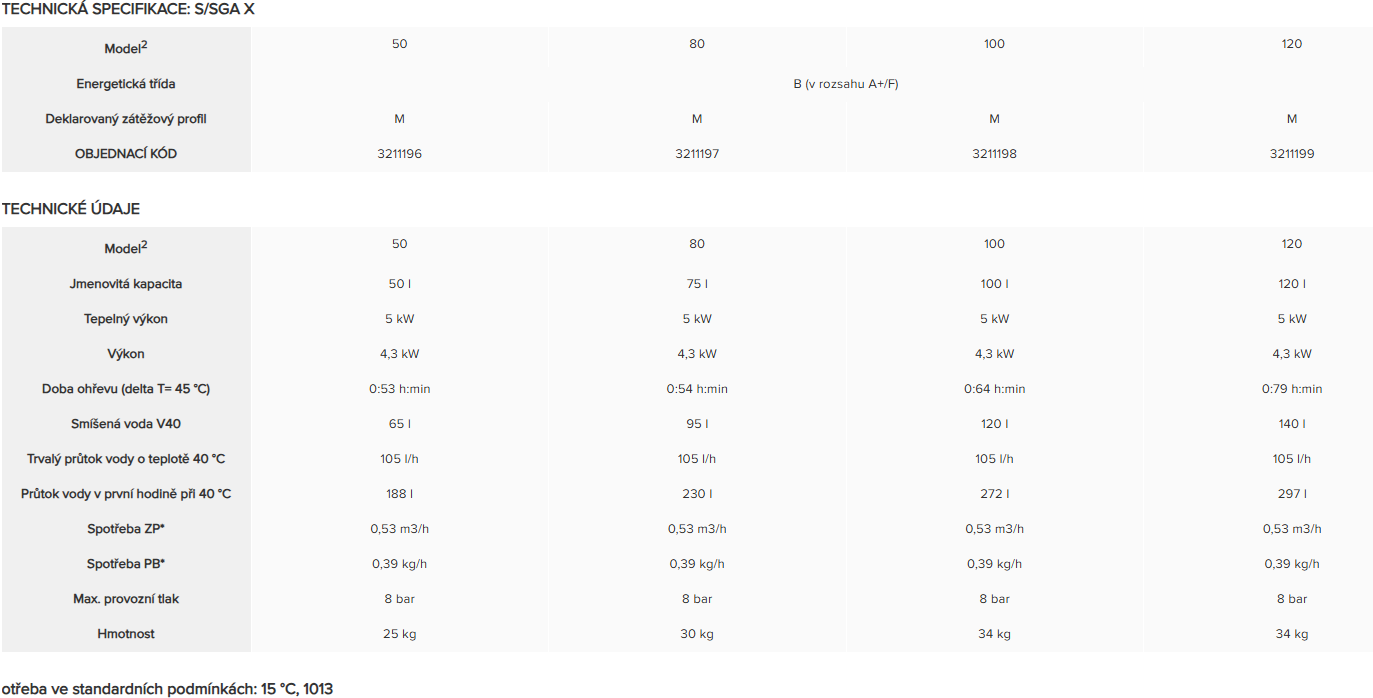Click the Energetická třída row label

[x=126, y=84]
